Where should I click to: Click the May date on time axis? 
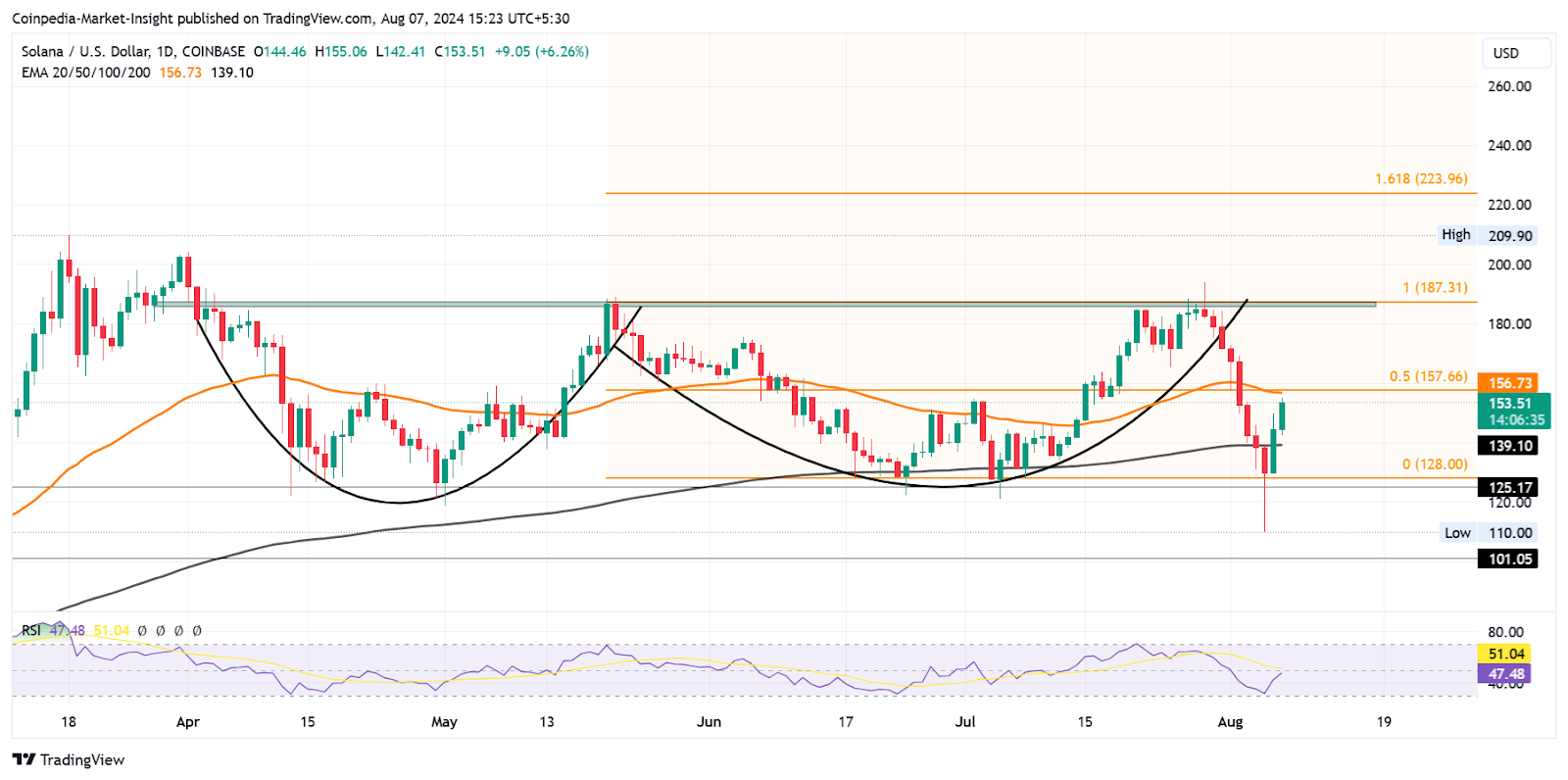444,722
